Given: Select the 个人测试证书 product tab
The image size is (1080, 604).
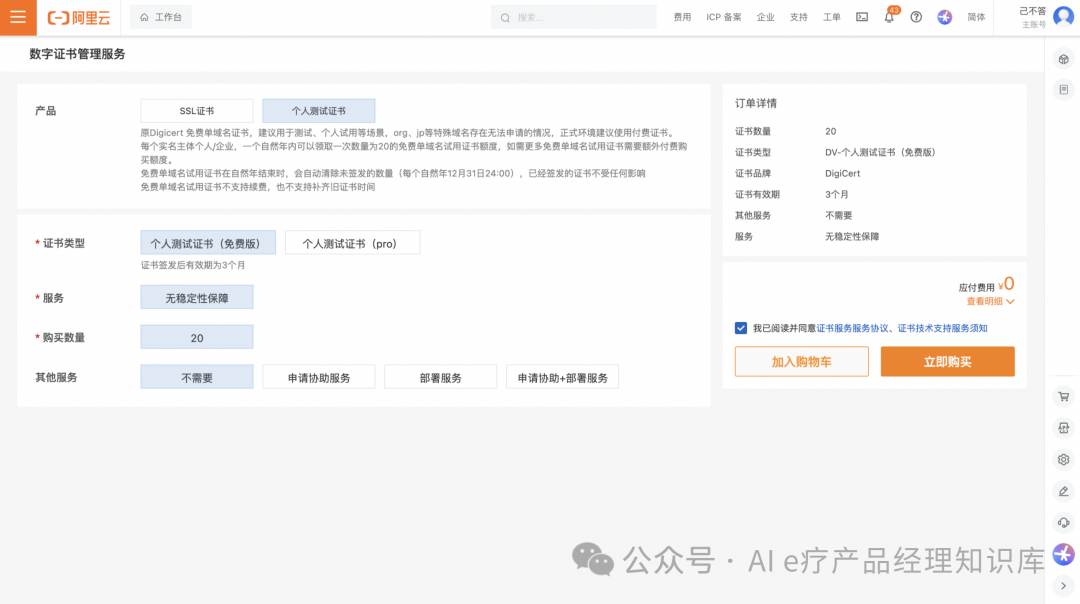Looking at the screenshot, I should point(319,111).
